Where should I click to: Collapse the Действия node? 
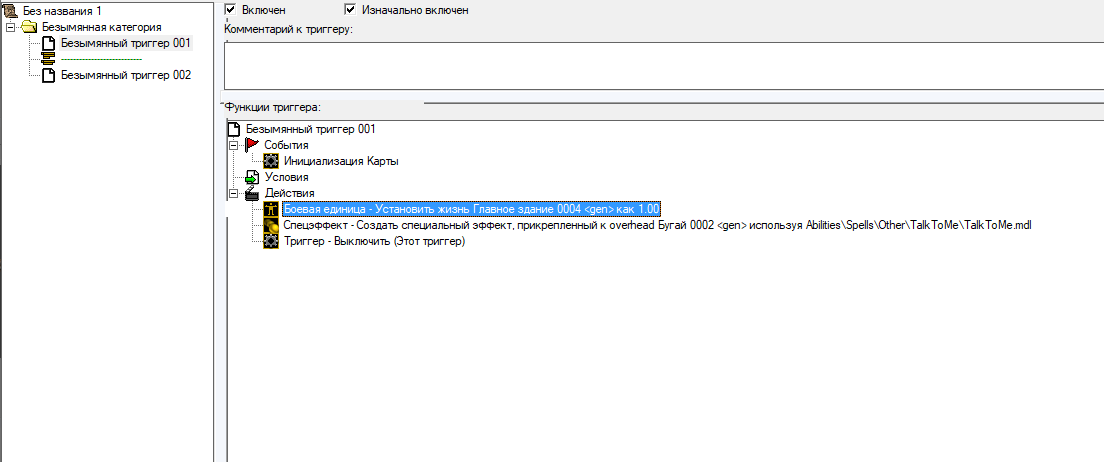(x=234, y=193)
